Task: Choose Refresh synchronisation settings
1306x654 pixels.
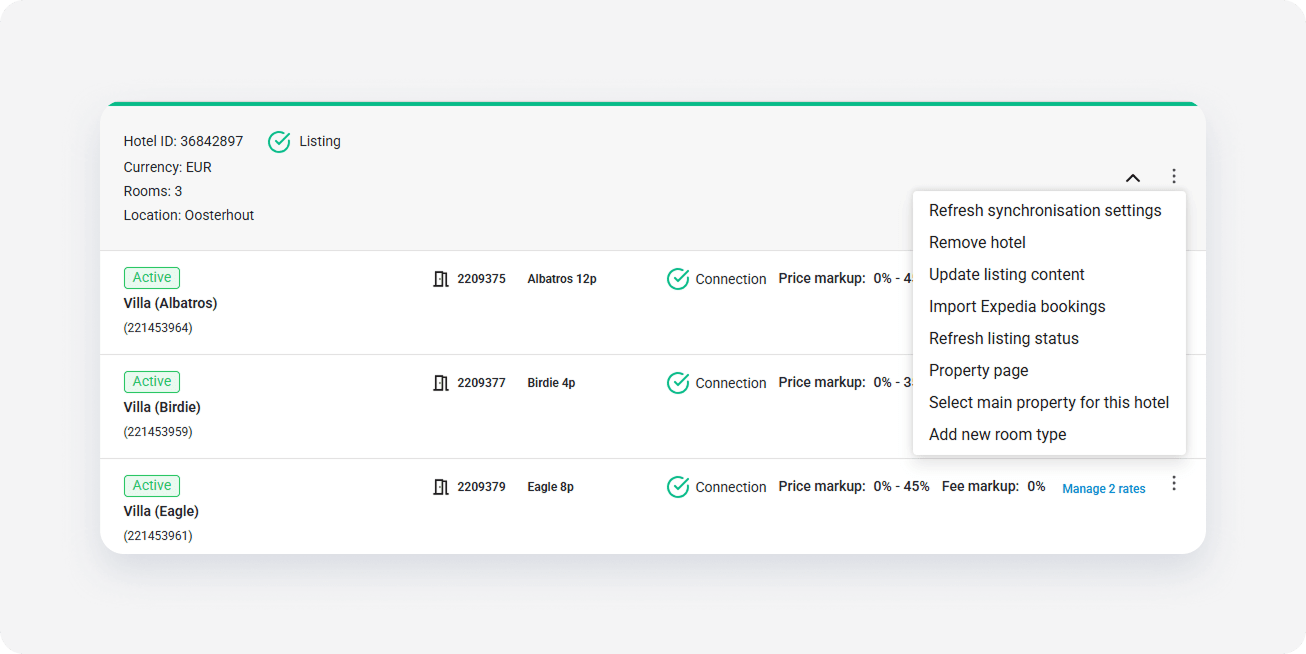Action: click(1049, 211)
